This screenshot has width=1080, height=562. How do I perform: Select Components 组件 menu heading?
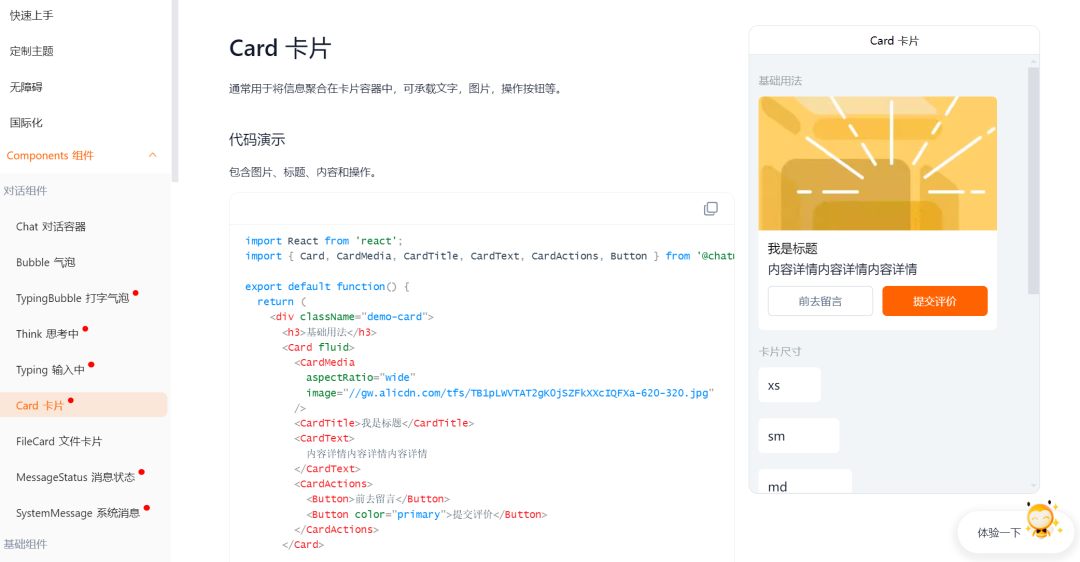[x=50, y=156]
